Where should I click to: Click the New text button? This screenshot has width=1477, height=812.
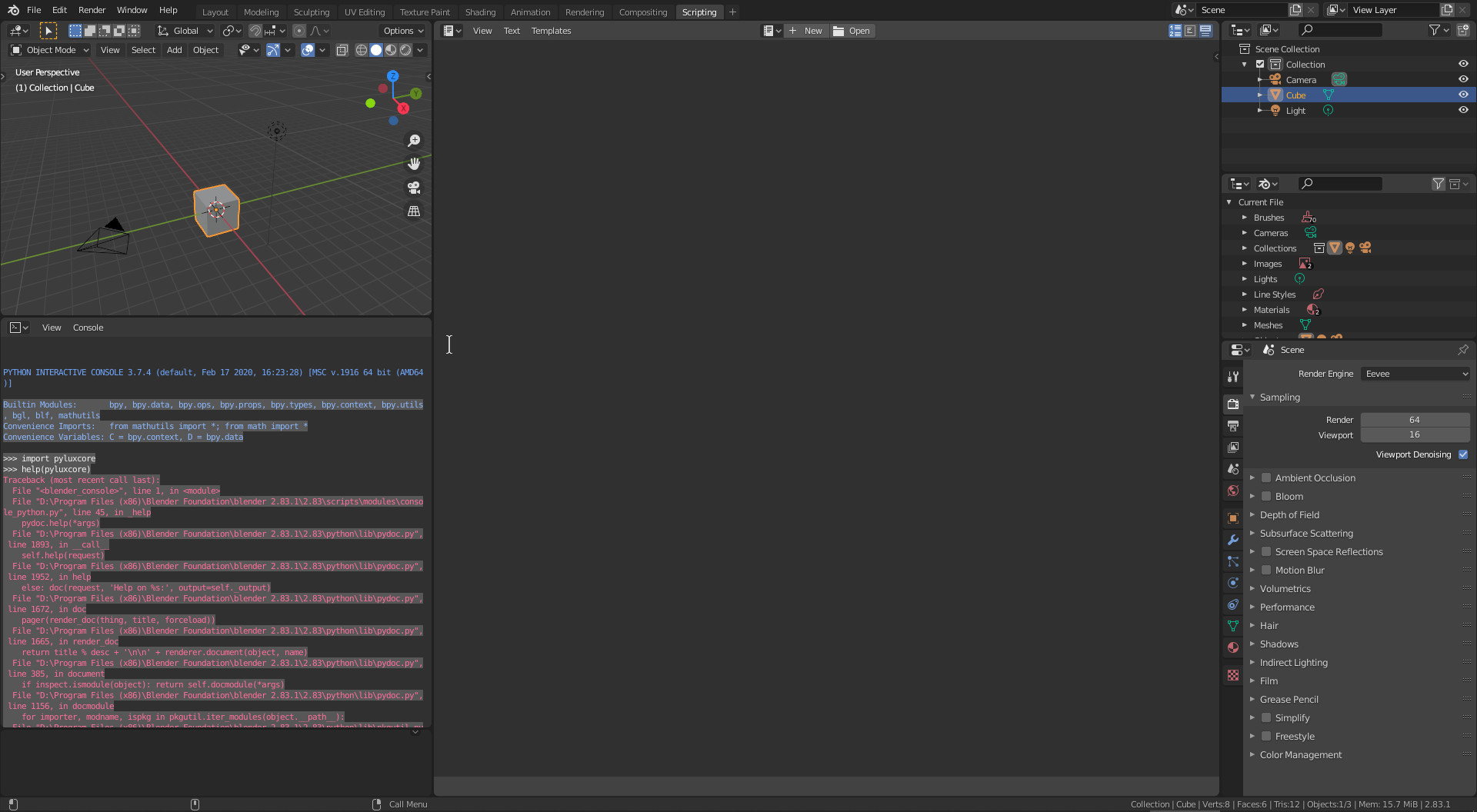pyautogui.click(x=805, y=31)
